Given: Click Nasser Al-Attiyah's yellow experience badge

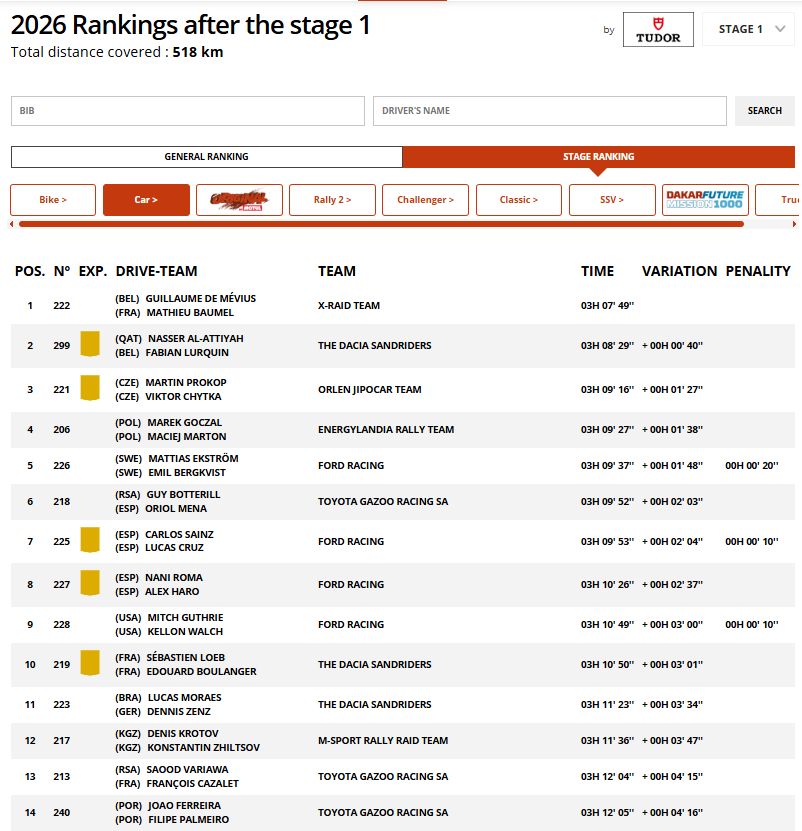Looking at the screenshot, I should click(x=90, y=344).
